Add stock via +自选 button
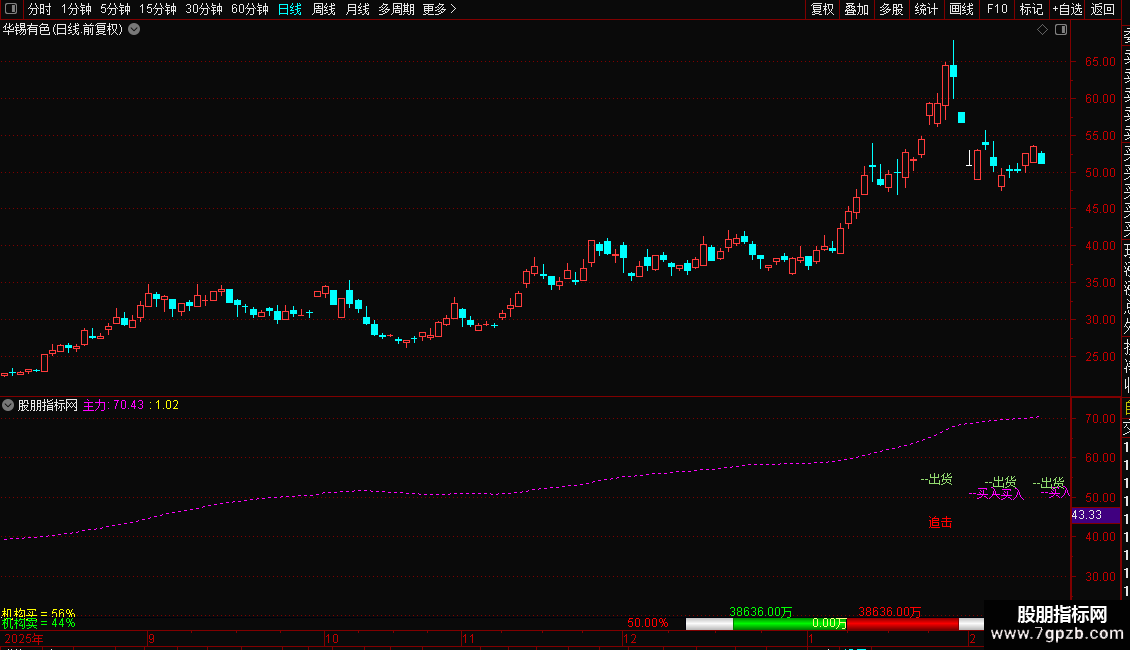The width and height of the screenshot is (1130, 650). (x=1067, y=9)
